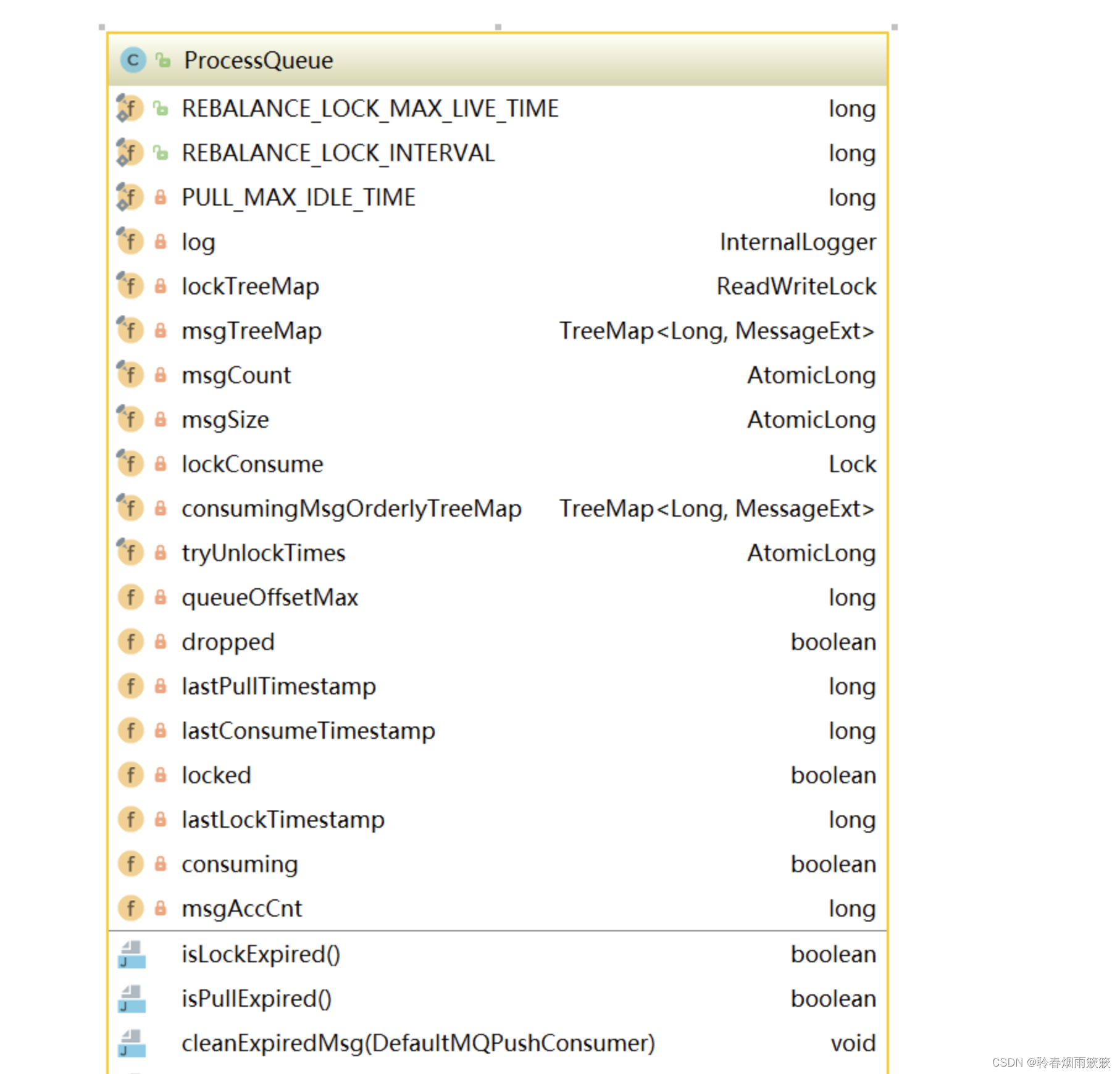This screenshot has width=1120, height=1074.
Task: Select the consuming field name
Action: (x=240, y=865)
